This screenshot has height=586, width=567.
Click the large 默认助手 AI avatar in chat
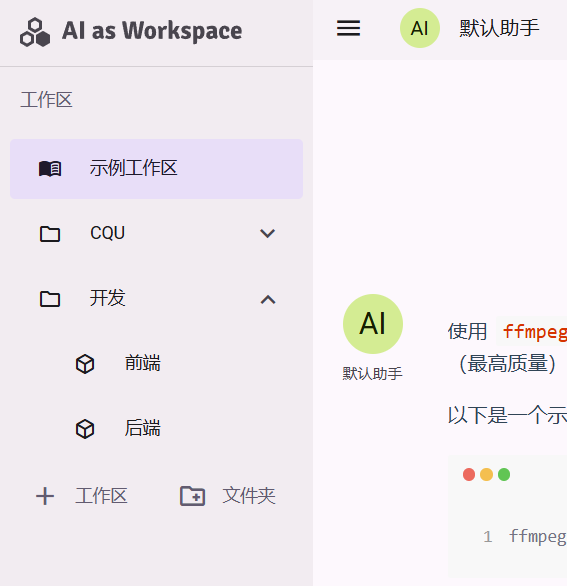373,324
